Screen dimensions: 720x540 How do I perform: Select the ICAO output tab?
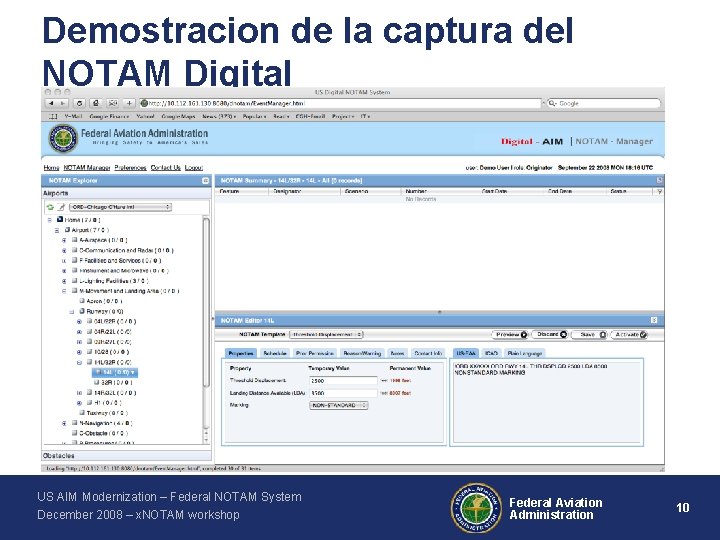[491, 353]
